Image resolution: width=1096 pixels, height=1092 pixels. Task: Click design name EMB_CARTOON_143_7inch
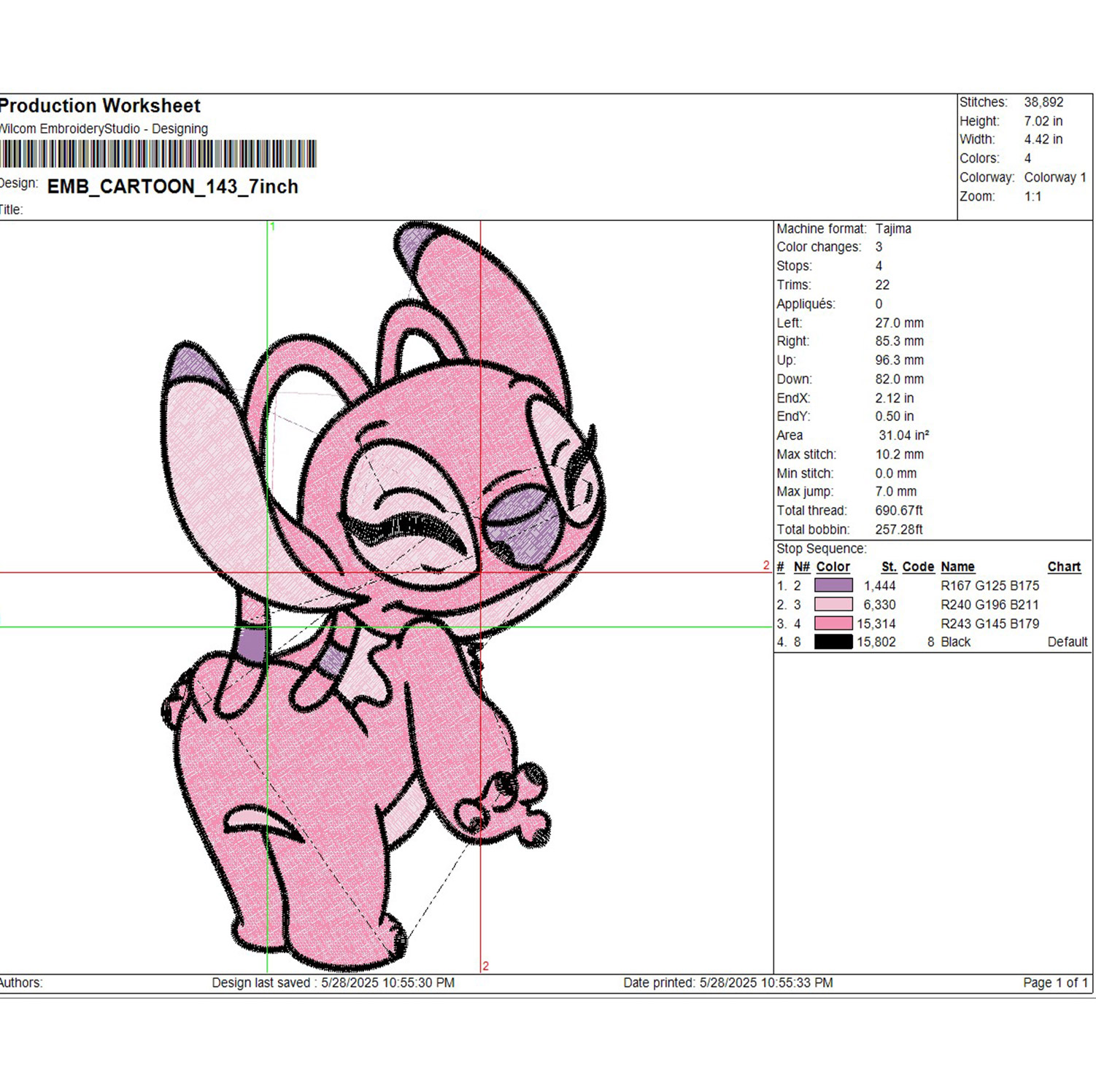tap(173, 187)
